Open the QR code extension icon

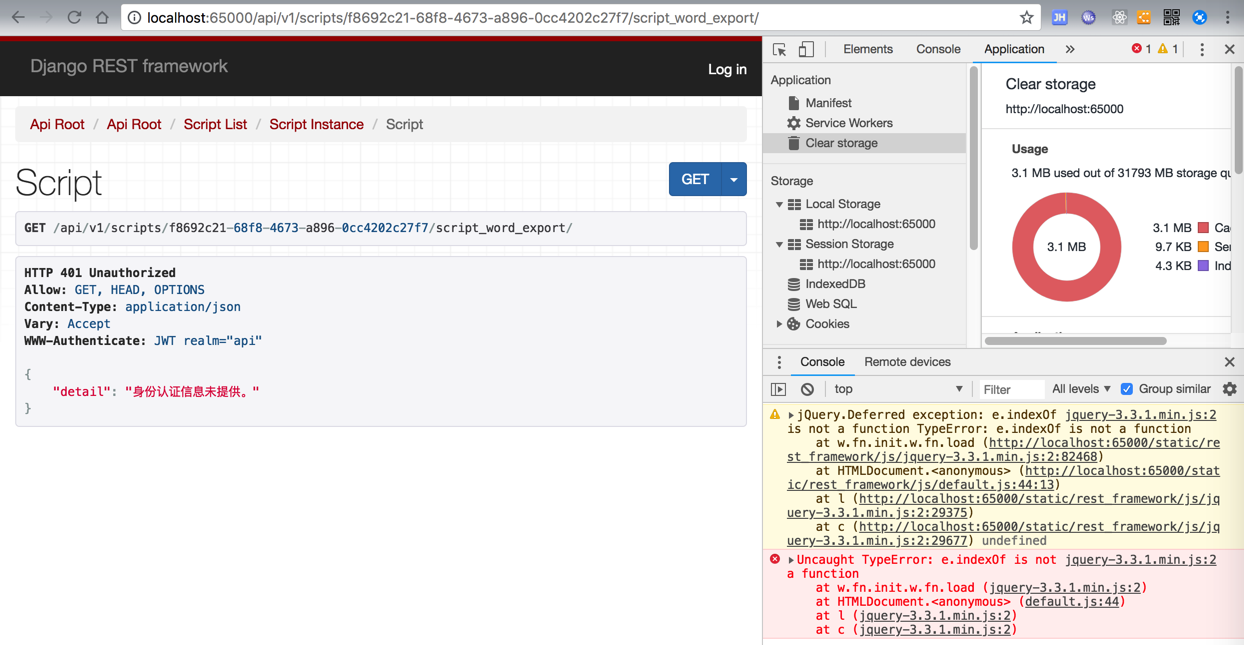(x=1171, y=17)
